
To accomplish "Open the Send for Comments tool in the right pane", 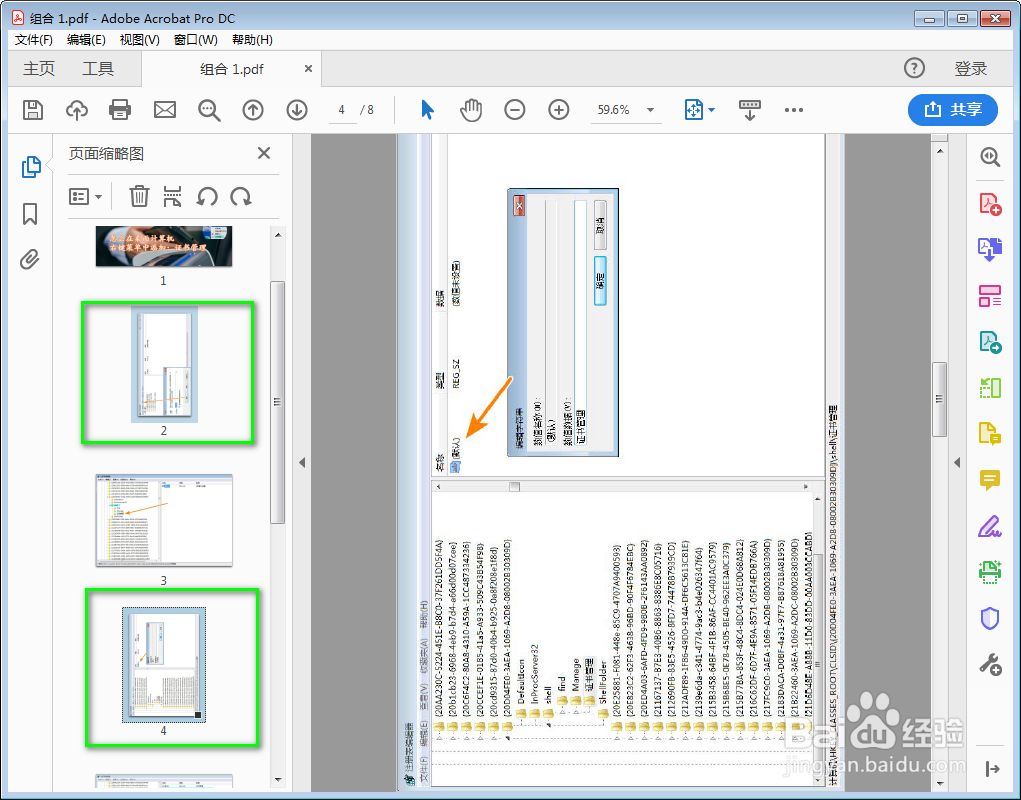I will pyautogui.click(x=990, y=434).
